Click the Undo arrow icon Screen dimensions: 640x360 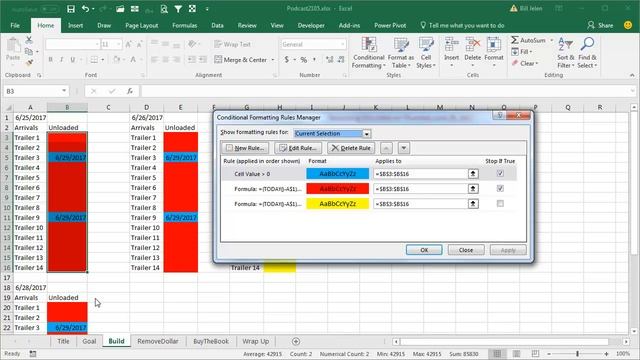coord(85,9)
